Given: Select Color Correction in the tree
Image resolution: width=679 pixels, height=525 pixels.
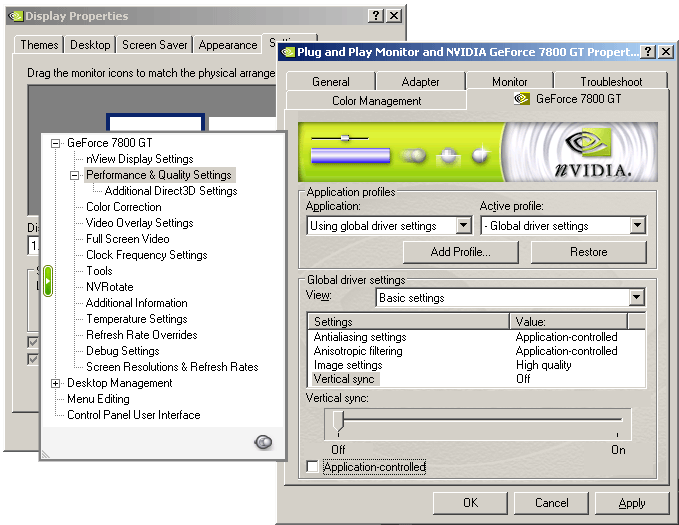Looking at the screenshot, I should pos(123,207).
